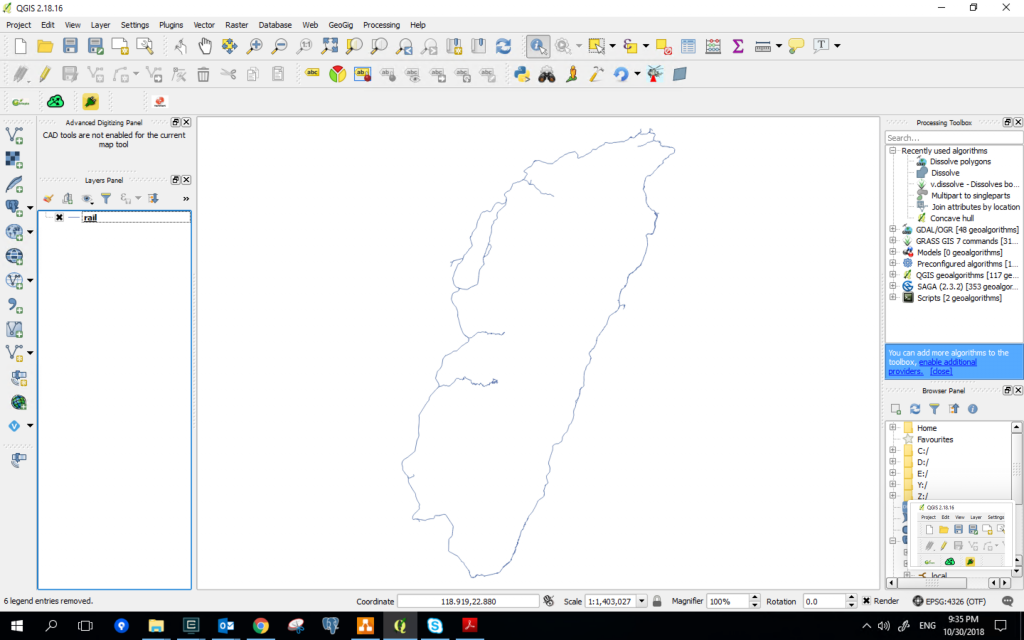Viewport: 1024px width, 640px height.
Task: Open the scale dropdown arrow
Action: point(641,601)
